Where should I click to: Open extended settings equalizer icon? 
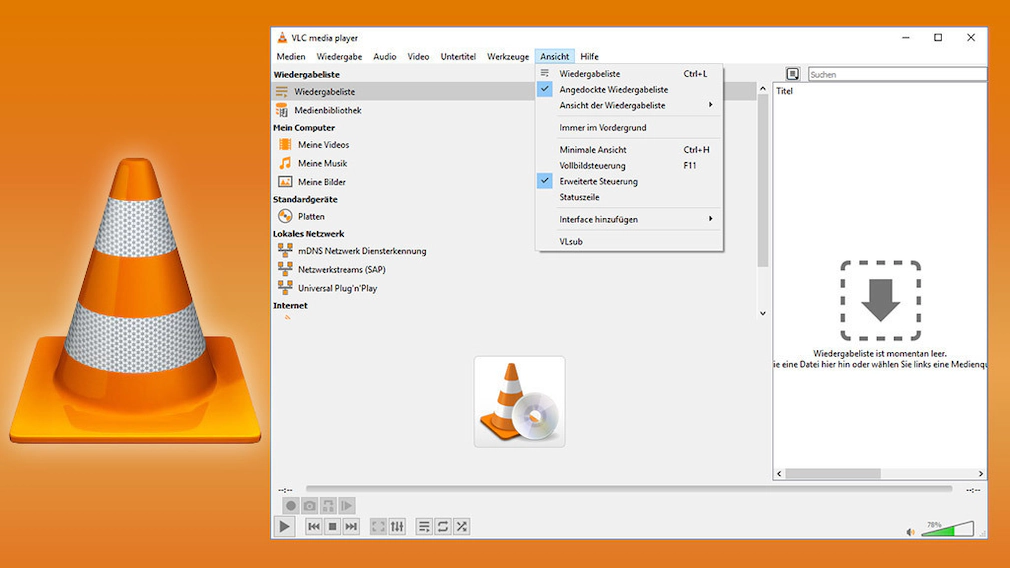pyautogui.click(x=397, y=526)
